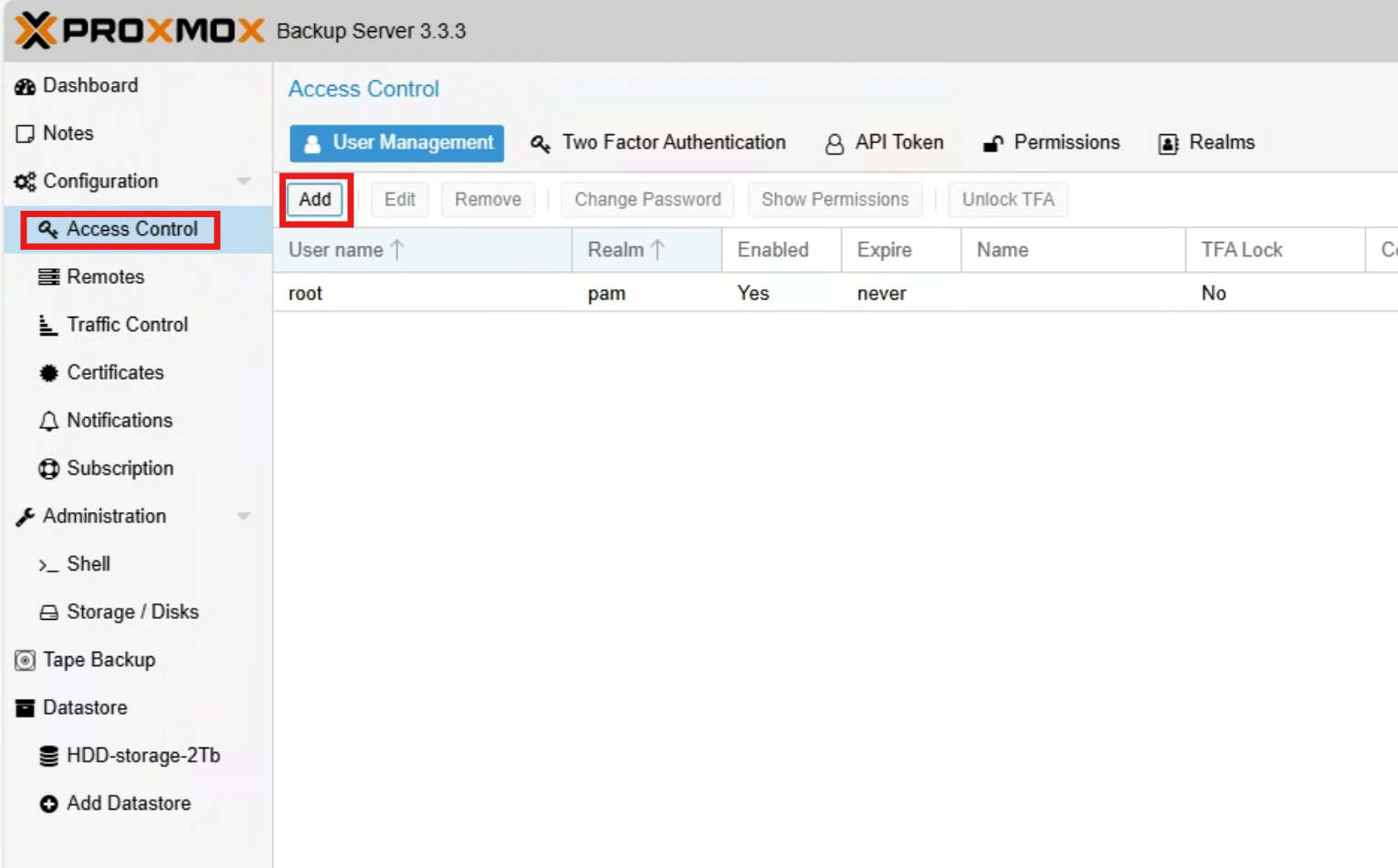The height and width of the screenshot is (868, 1398).
Task: Sort by TFA Lock column header
Action: coord(1276,250)
